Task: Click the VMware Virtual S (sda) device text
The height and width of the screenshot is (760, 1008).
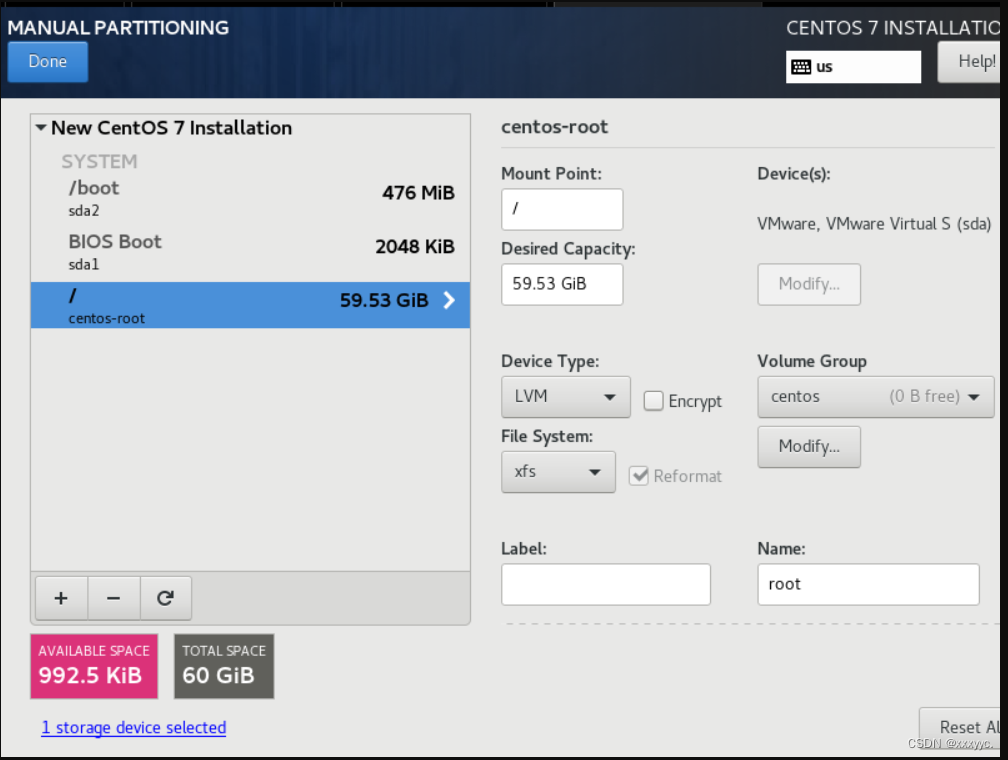Action: coord(874,224)
